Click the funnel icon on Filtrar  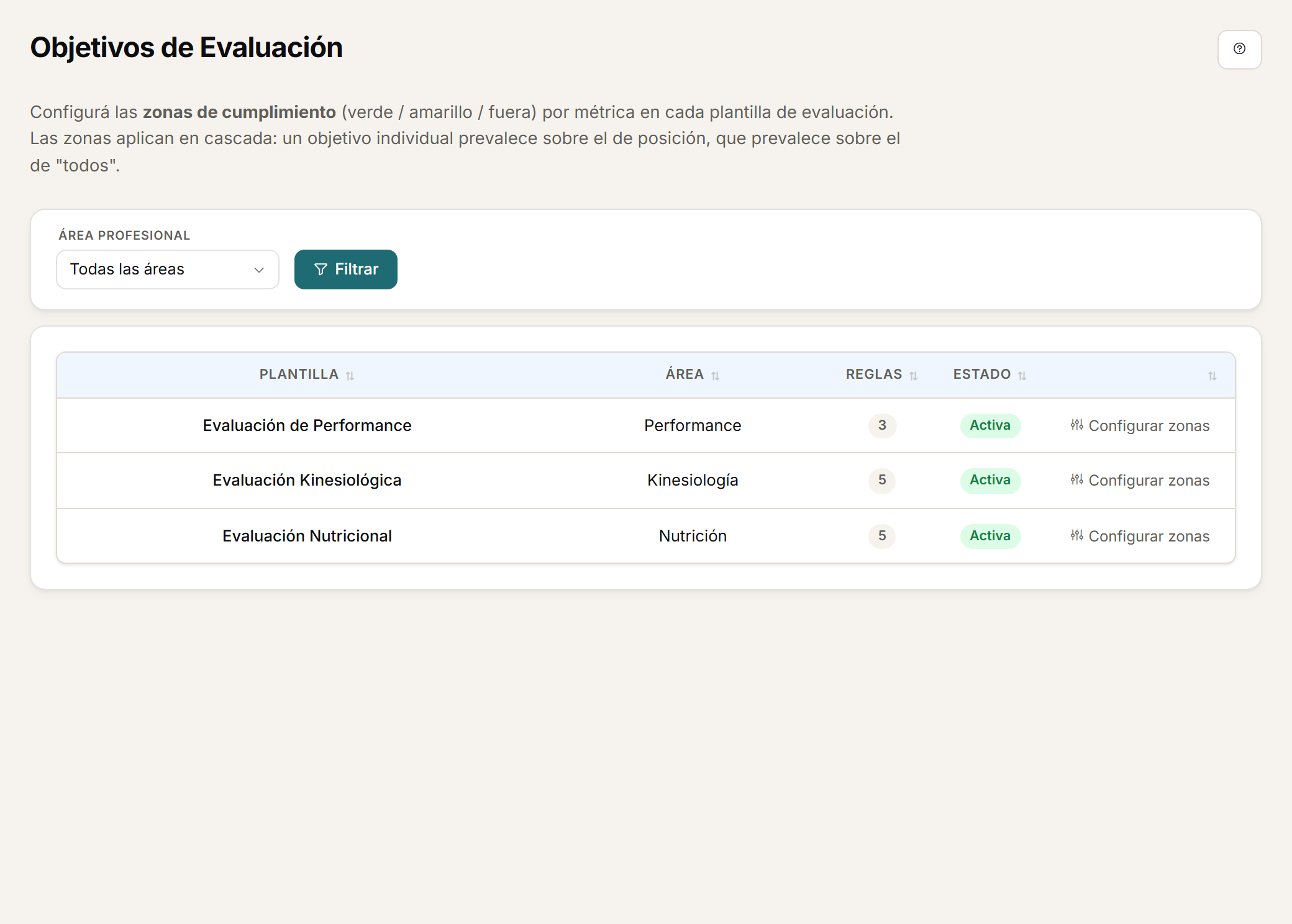click(x=321, y=269)
